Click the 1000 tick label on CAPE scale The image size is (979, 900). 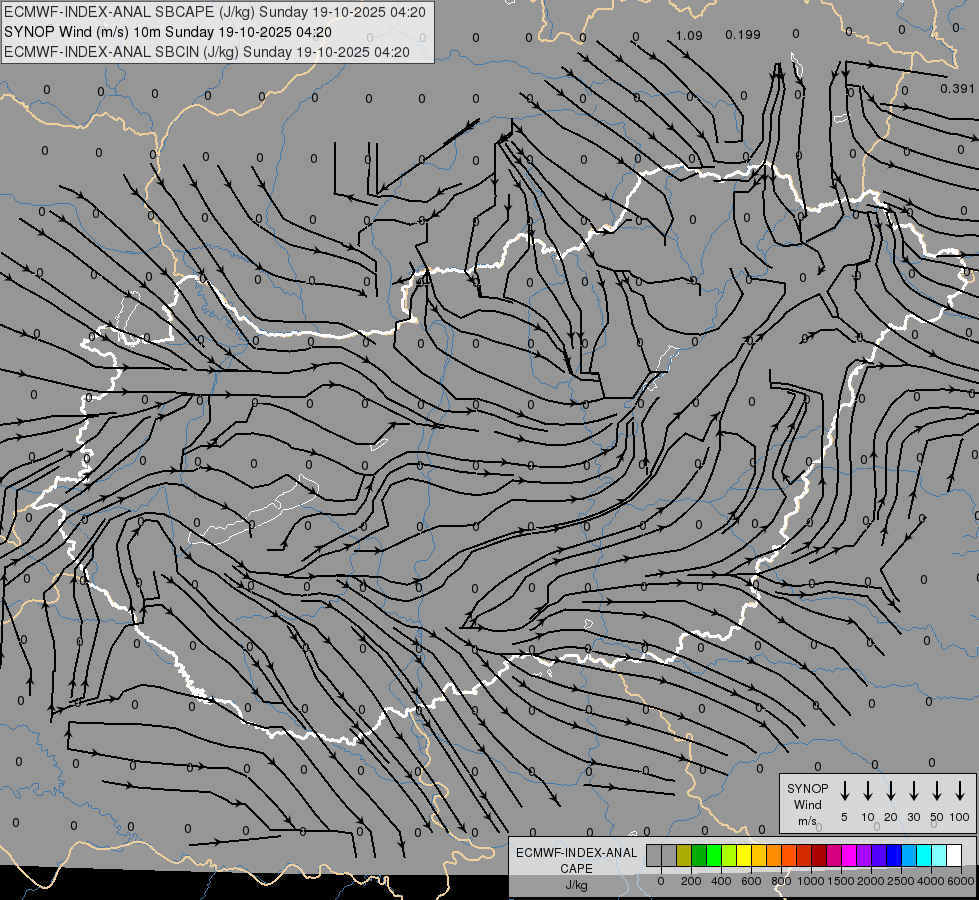[810, 881]
